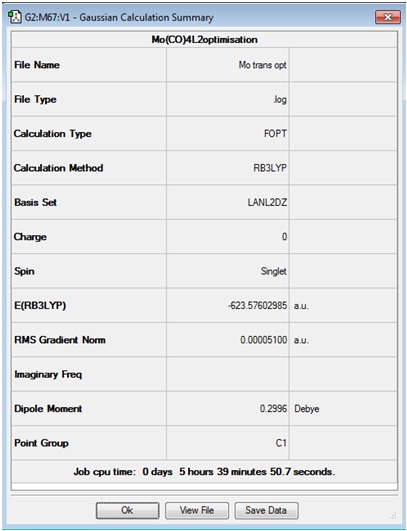
Task: Click the Save Data button
Action: 266,510
